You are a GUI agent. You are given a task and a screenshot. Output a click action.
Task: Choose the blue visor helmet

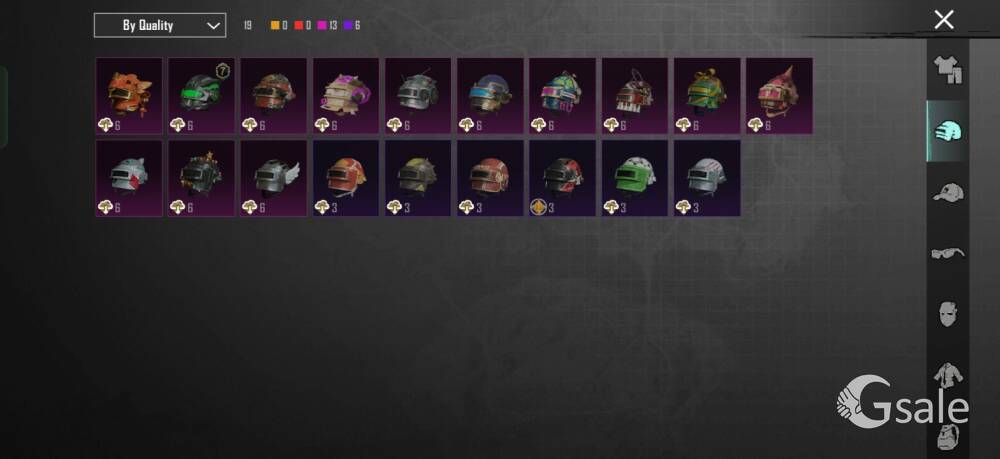(x=490, y=96)
